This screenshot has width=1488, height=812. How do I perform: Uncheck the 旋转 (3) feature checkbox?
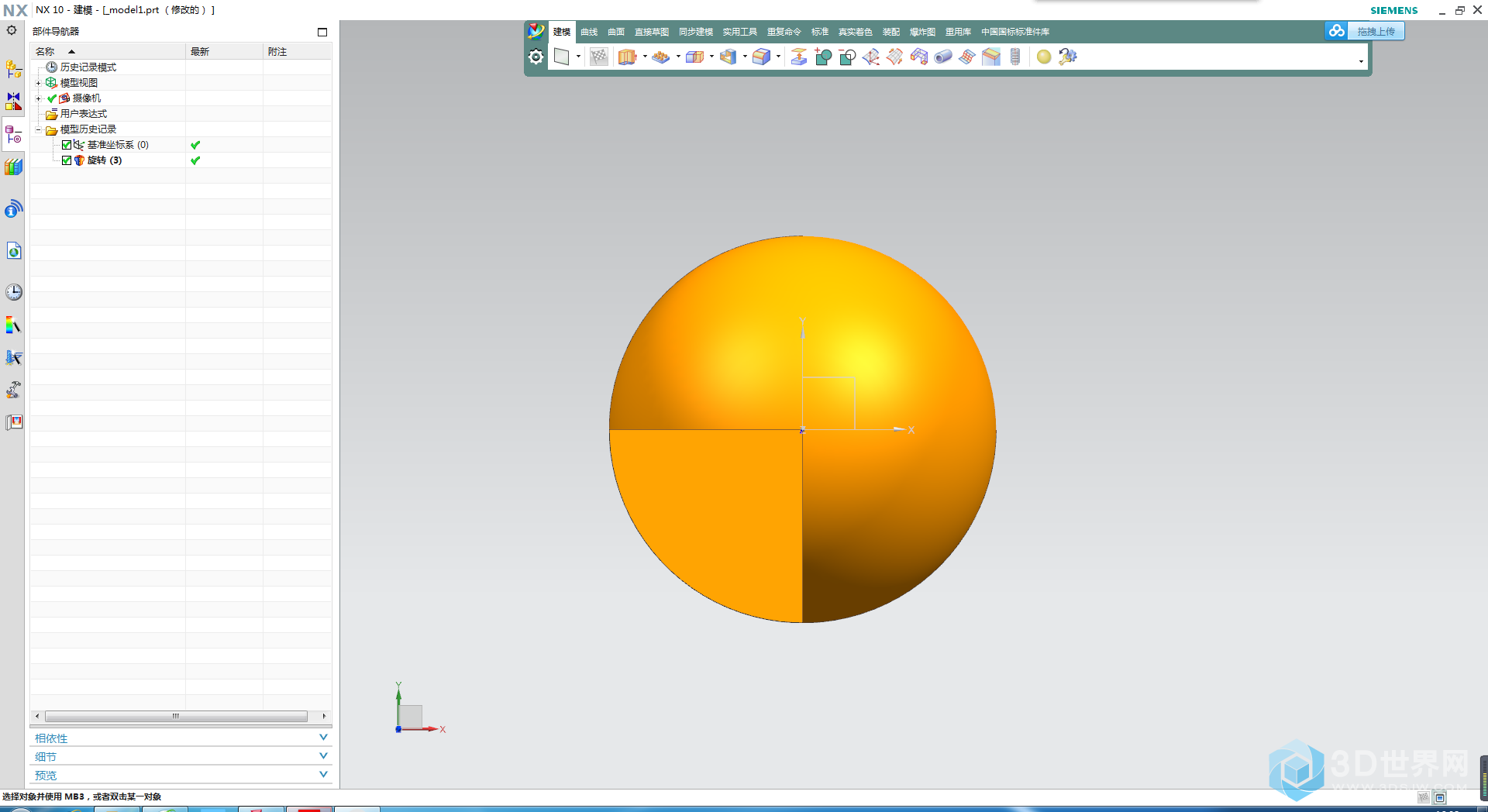pos(67,160)
